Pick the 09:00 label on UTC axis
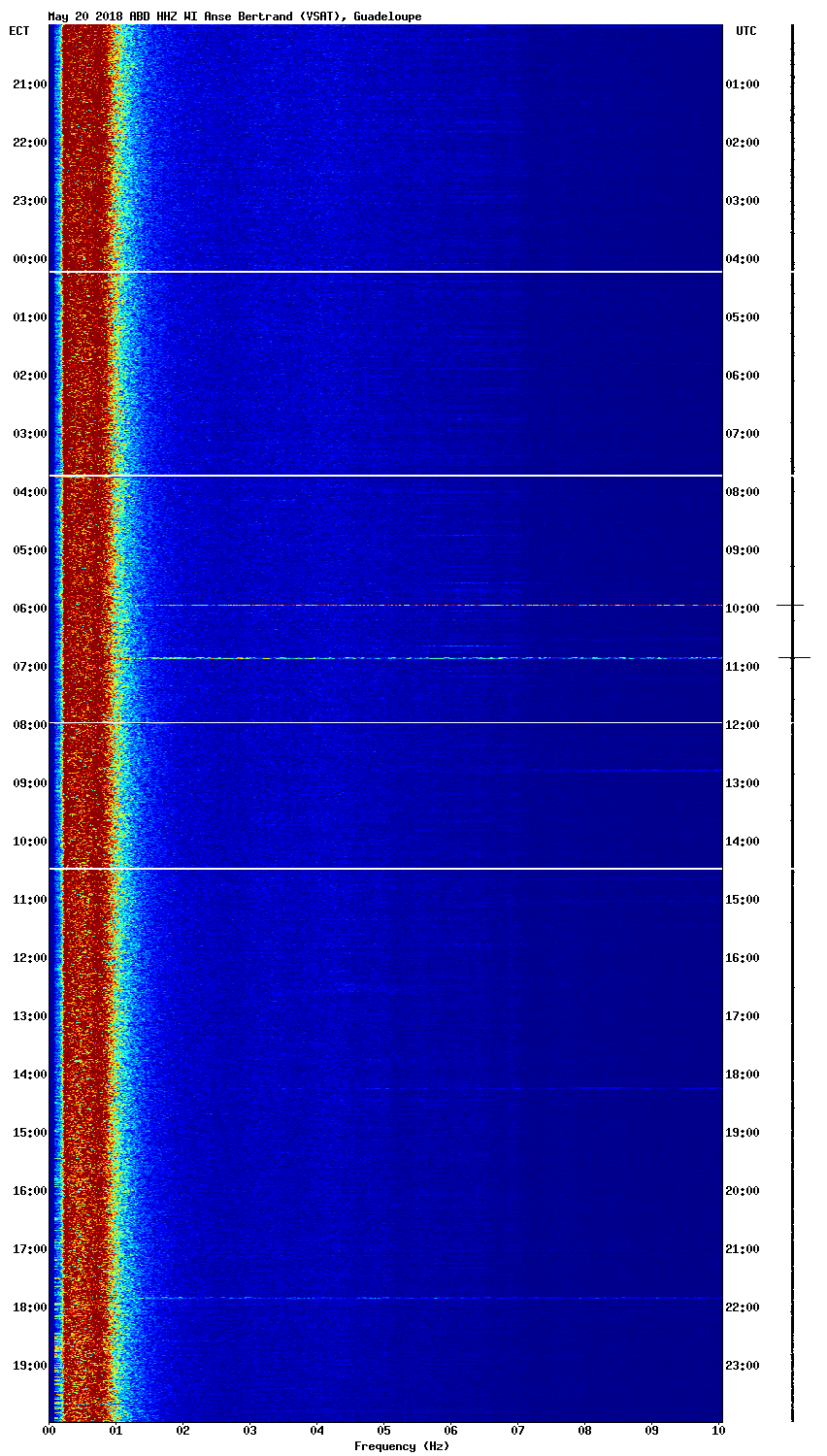This screenshot has height=1456, width=827. click(x=743, y=550)
